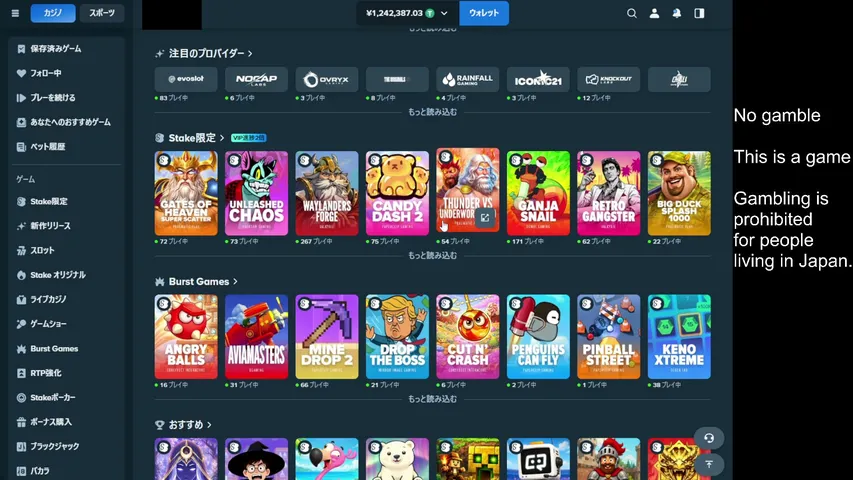Image resolution: width=853 pixels, height=480 pixels.
Task: Open the hamburger menu icon
Action: pos(15,13)
